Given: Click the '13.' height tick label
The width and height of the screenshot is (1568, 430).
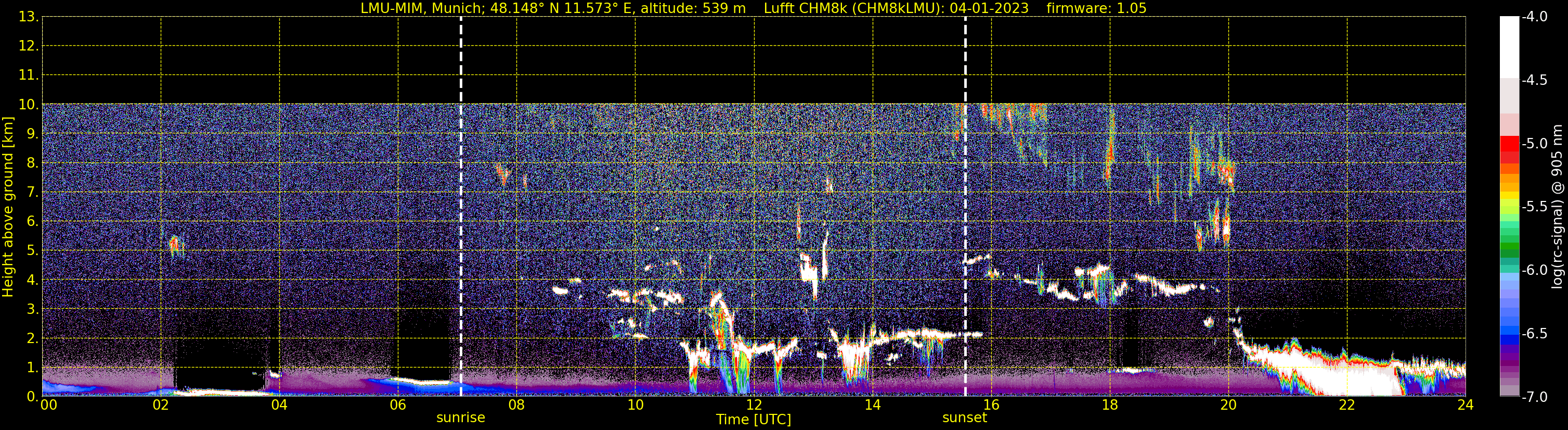Looking at the screenshot, I should [x=29, y=17].
